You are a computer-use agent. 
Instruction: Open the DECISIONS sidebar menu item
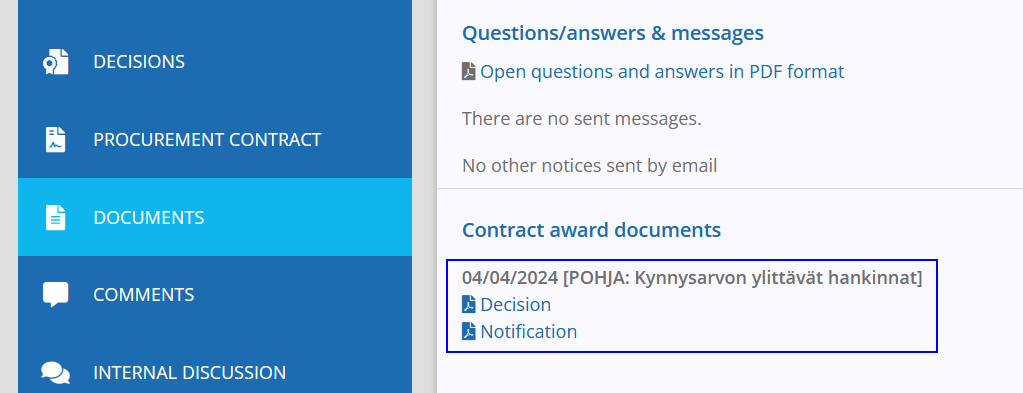coord(215,62)
